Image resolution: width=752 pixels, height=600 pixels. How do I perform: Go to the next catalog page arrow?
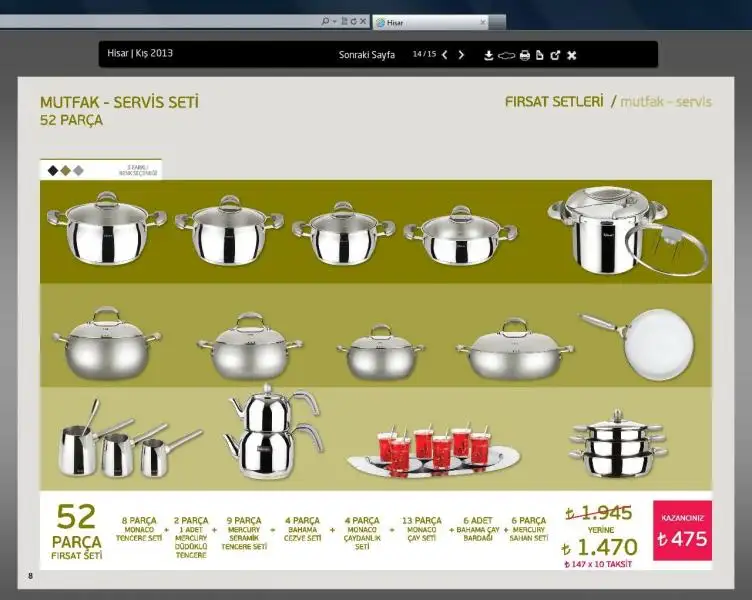pos(461,55)
